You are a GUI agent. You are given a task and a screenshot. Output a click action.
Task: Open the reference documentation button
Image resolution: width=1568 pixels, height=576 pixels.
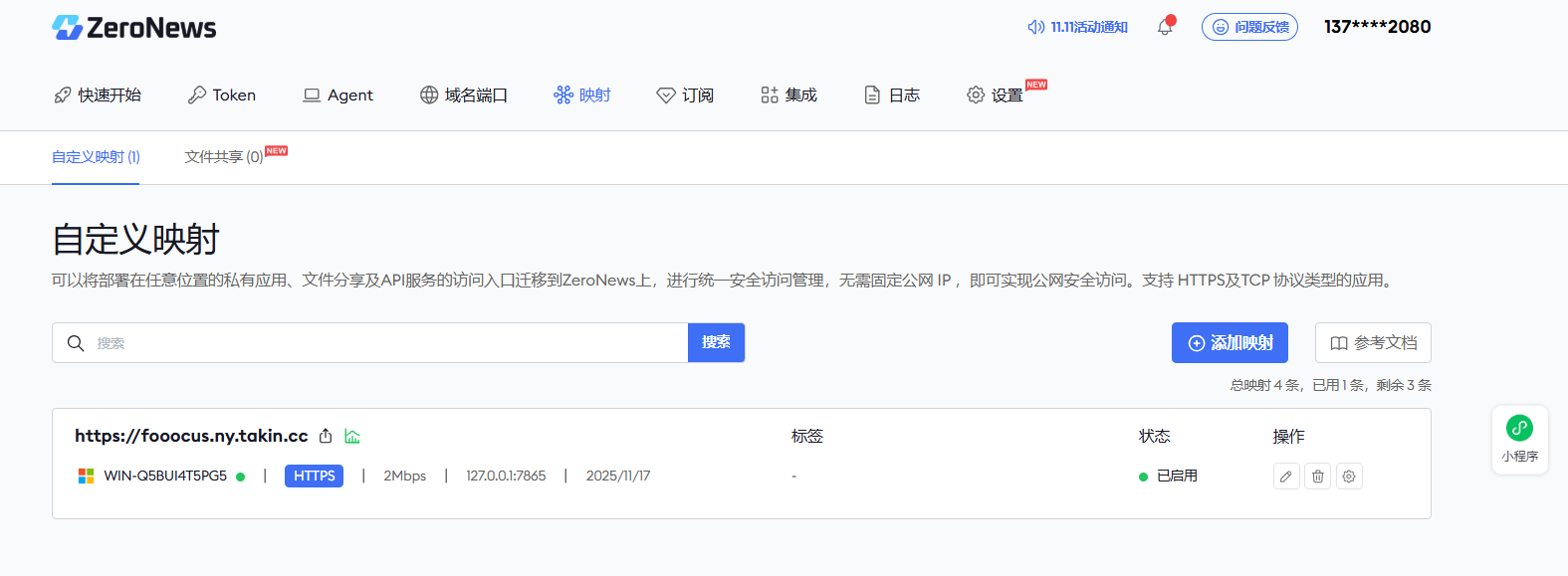1373,343
